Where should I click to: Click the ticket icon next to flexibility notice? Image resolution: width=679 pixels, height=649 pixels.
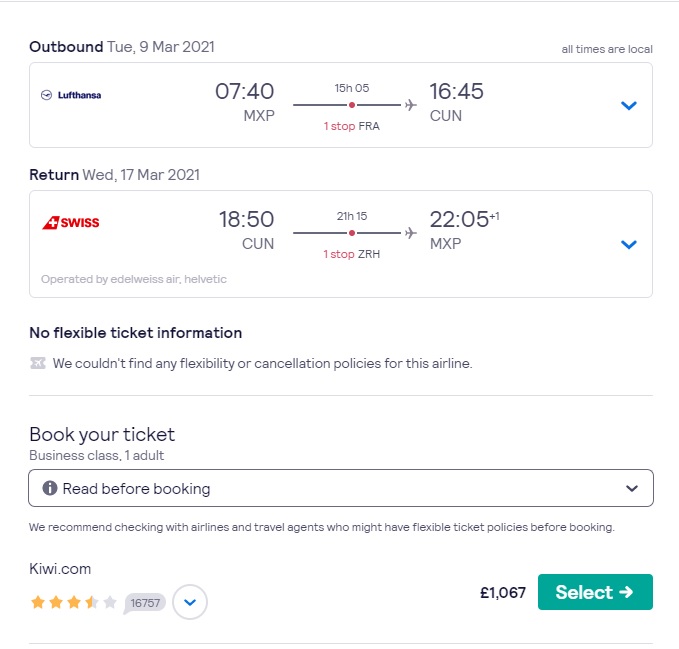(x=38, y=363)
